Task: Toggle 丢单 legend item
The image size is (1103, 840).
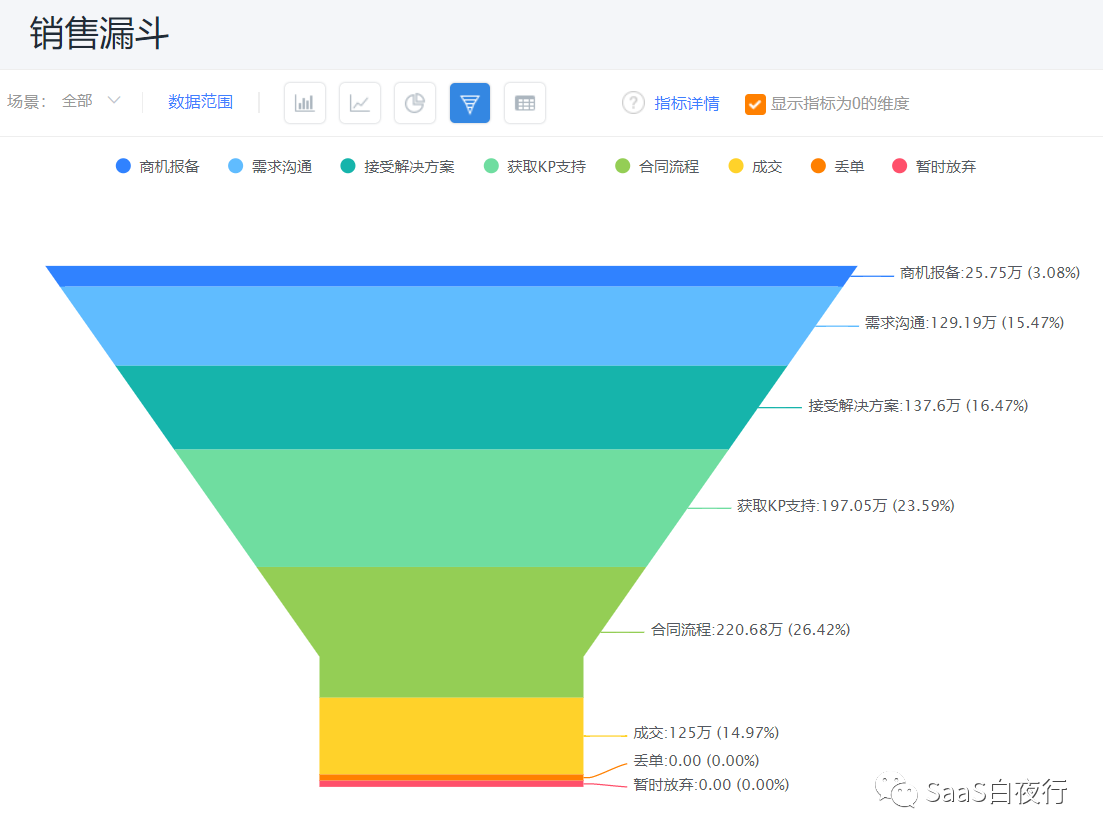Action: coord(838,167)
